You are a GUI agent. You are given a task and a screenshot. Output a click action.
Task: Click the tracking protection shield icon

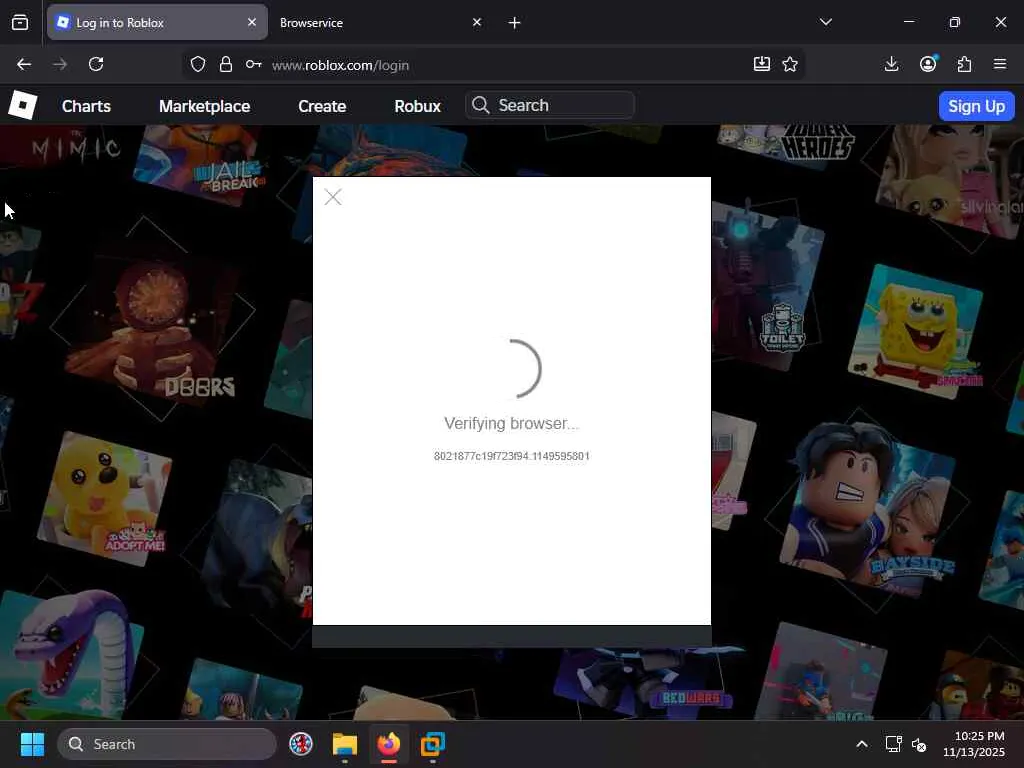click(x=198, y=64)
